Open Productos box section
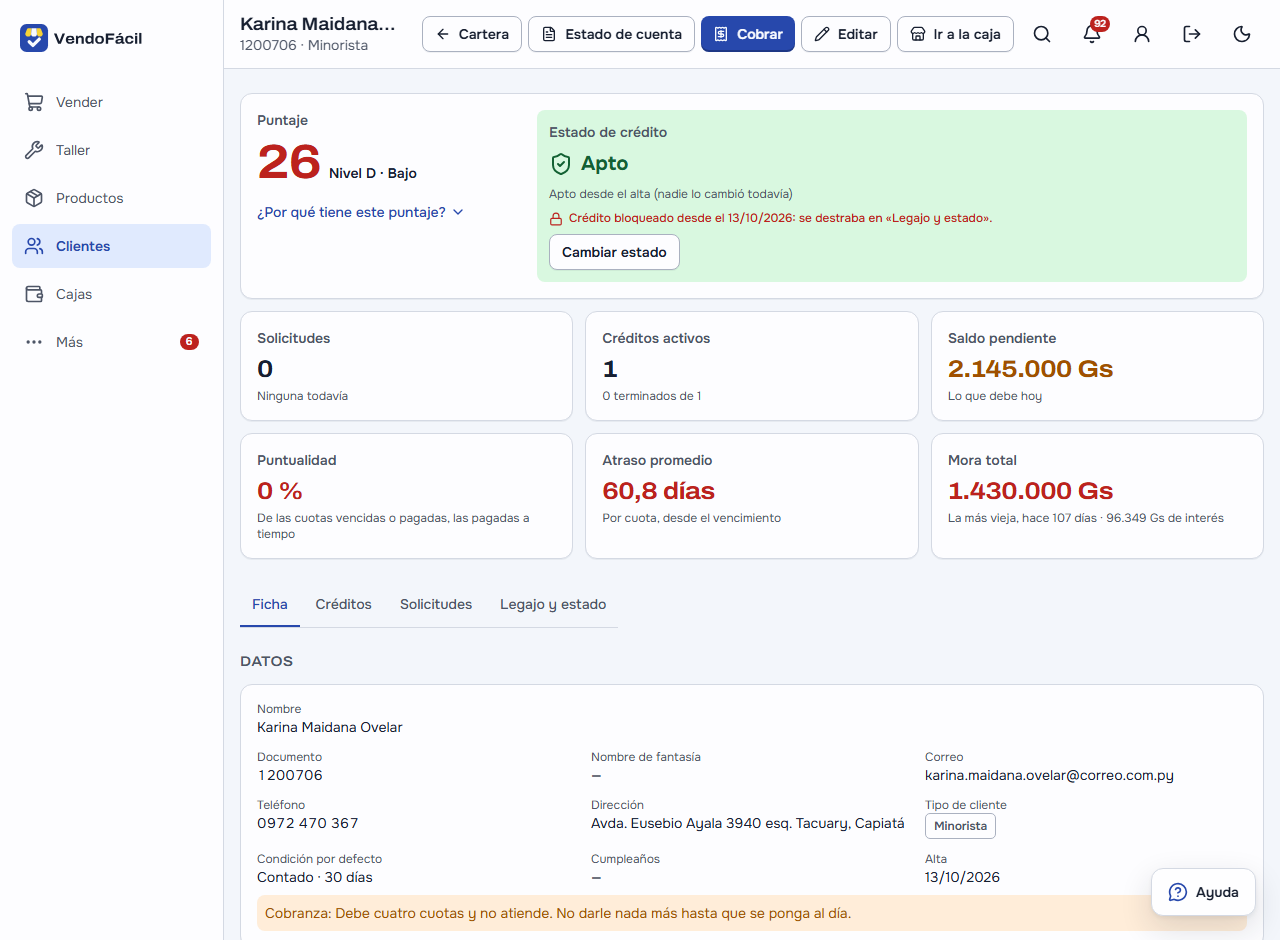The image size is (1280, 940). tap(111, 198)
